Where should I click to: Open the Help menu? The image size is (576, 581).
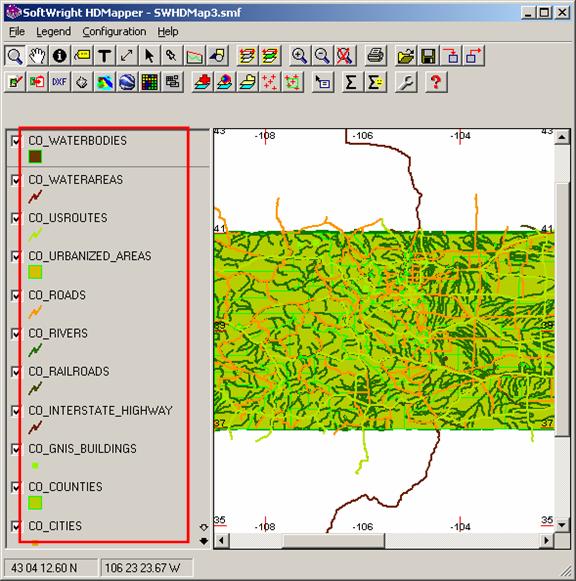click(x=168, y=32)
